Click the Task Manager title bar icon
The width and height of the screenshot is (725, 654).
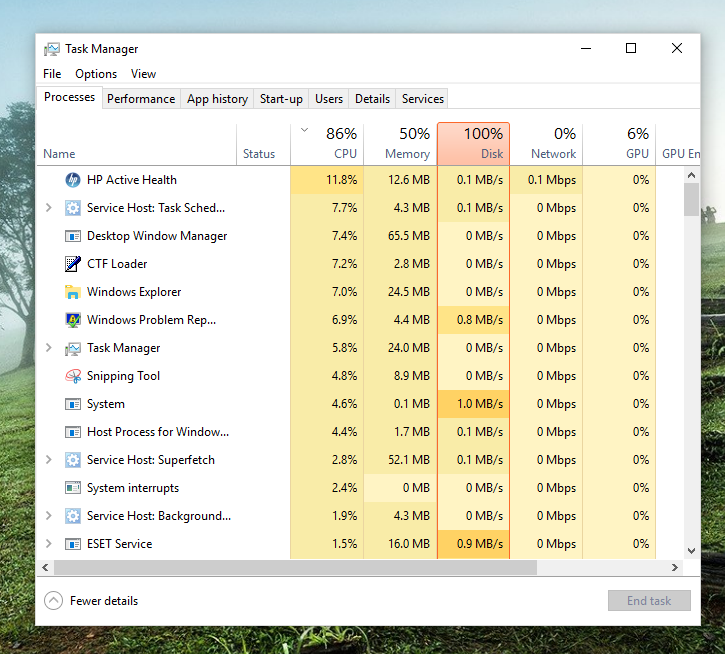pyautogui.click(x=52, y=49)
